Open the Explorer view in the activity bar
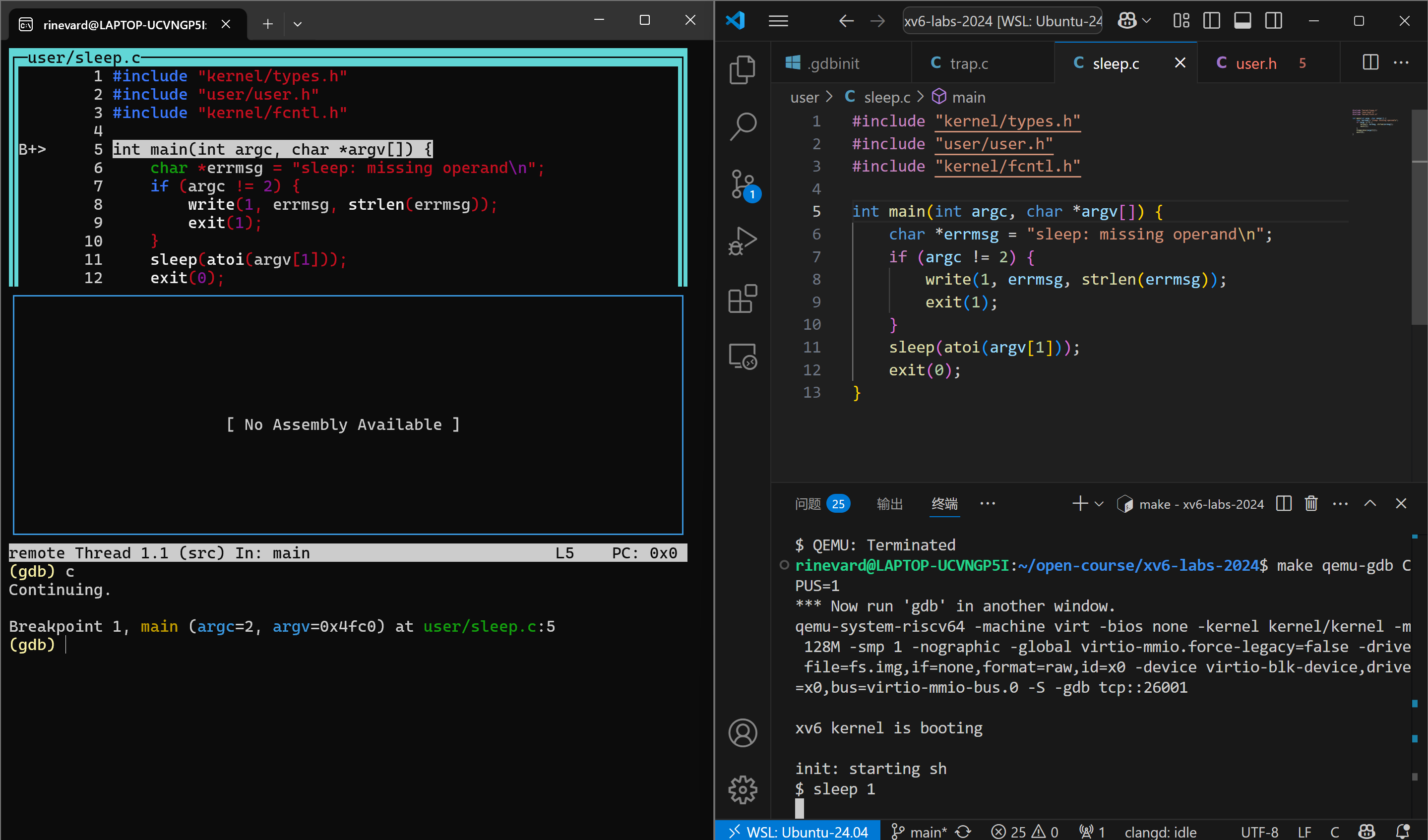 pyautogui.click(x=742, y=70)
